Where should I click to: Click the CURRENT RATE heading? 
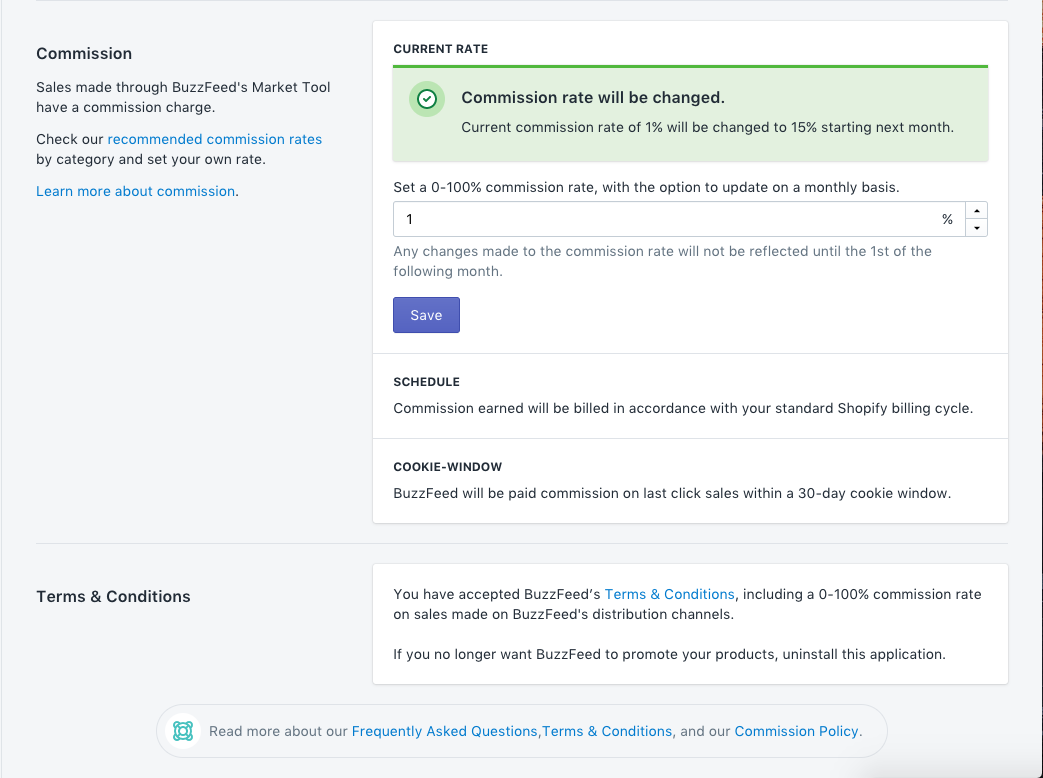coord(440,49)
